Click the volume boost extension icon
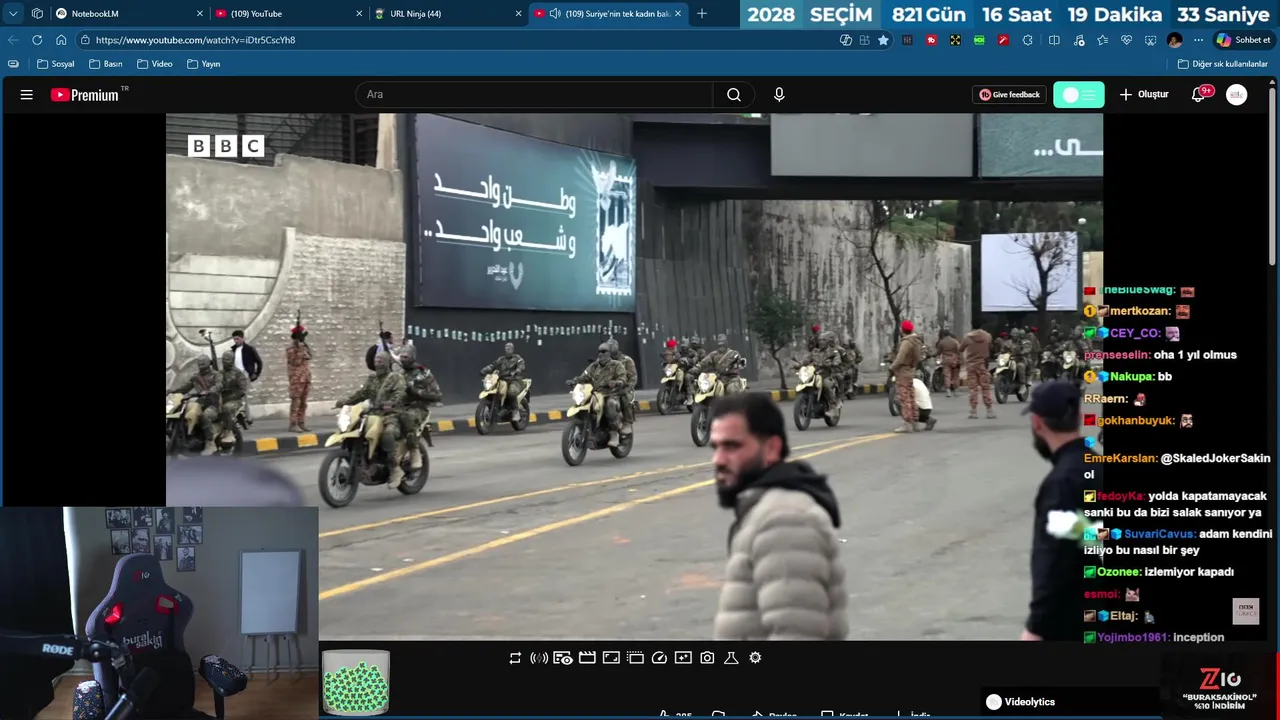This screenshot has width=1280, height=720. click(539, 658)
